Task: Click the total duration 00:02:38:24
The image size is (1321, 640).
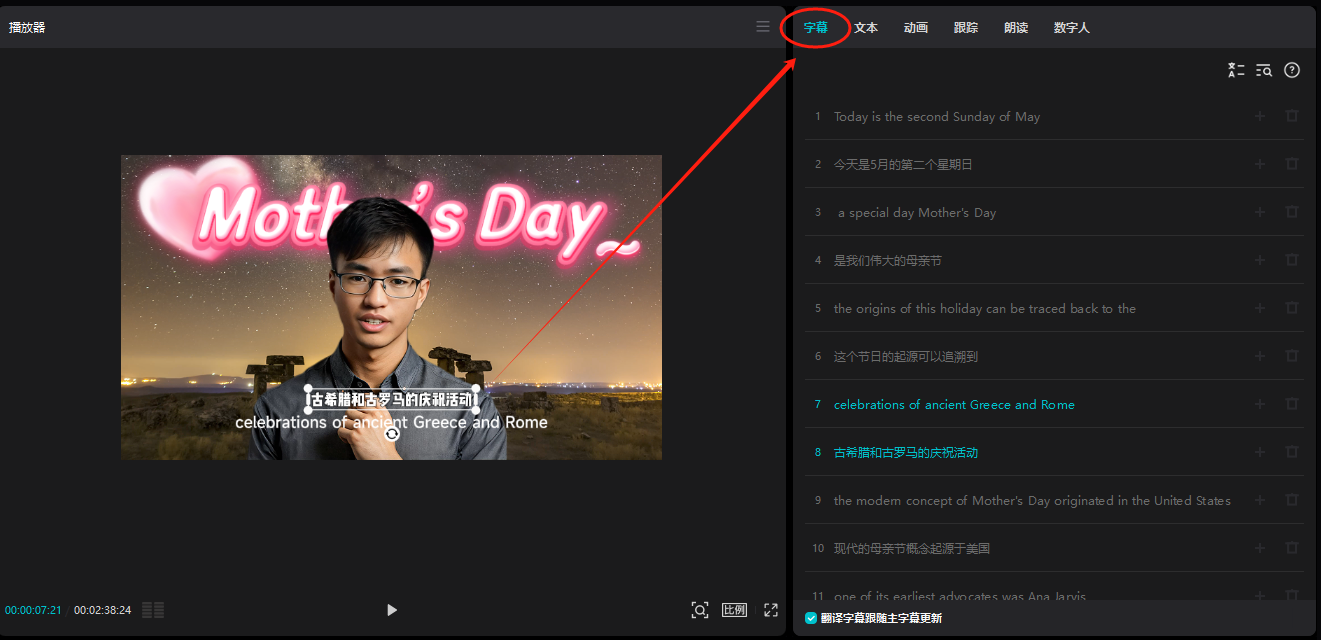Action: point(102,610)
